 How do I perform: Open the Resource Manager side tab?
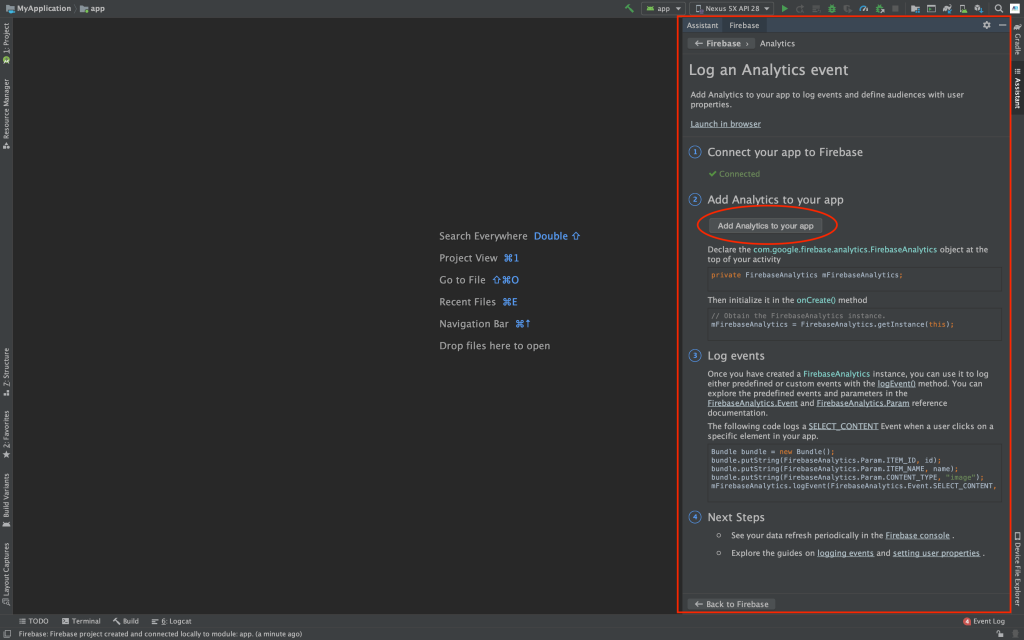coord(7,114)
